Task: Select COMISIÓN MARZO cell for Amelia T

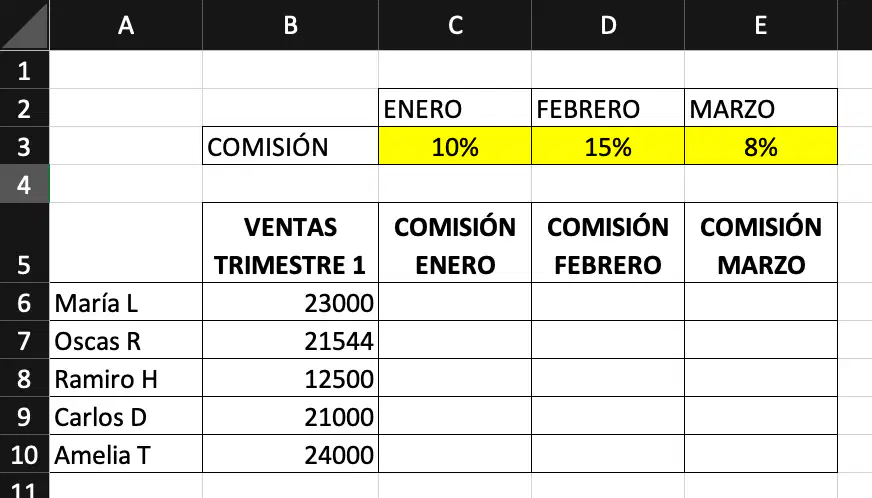Action: coord(761,453)
